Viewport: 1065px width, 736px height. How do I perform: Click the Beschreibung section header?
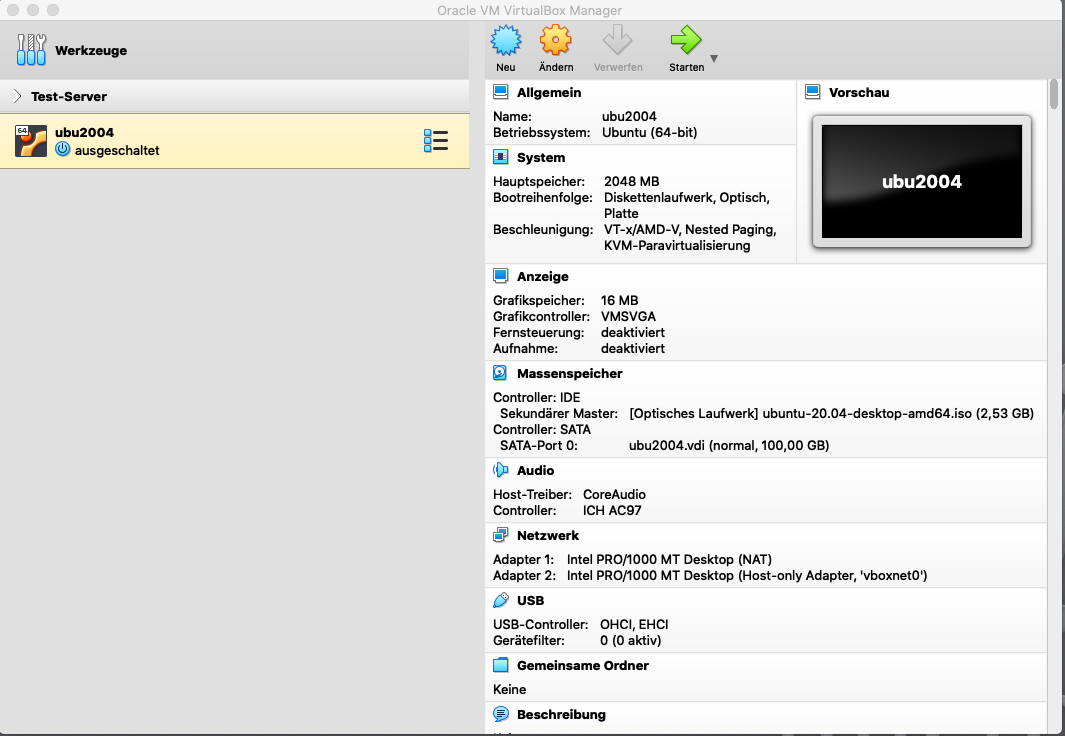[x=561, y=715]
